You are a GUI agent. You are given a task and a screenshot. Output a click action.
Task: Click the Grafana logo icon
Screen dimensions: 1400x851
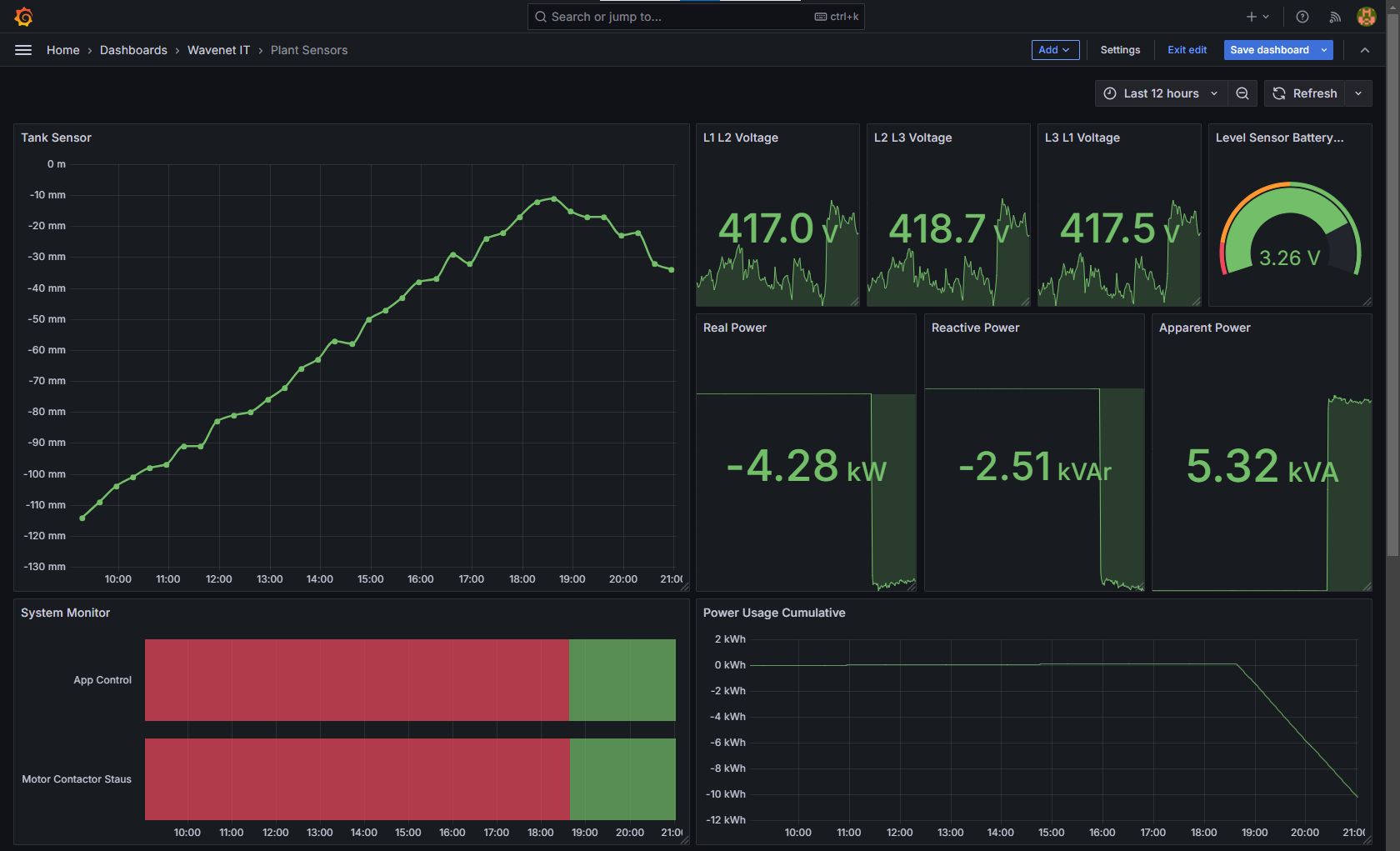point(23,17)
